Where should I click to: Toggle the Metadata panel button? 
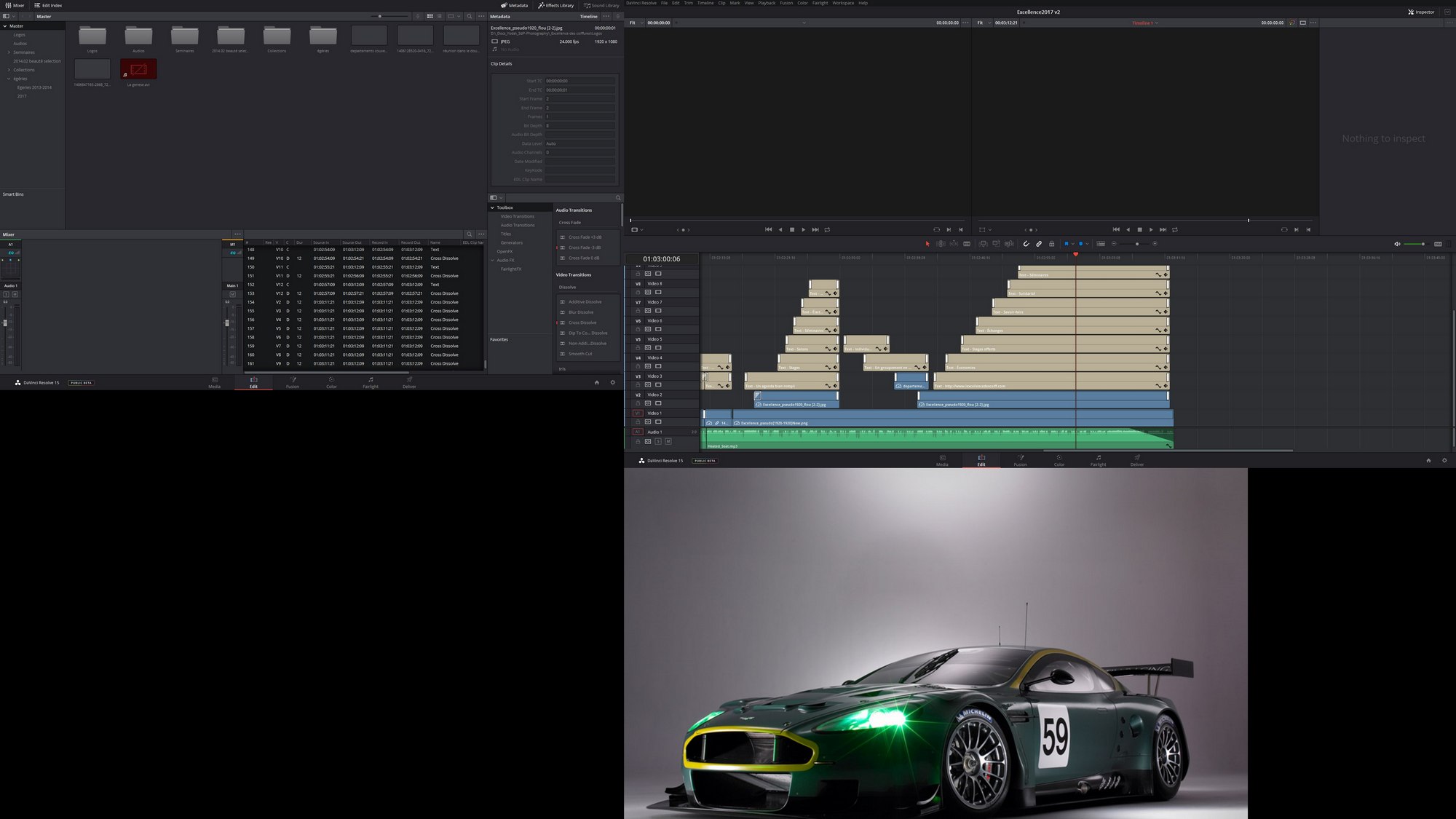(x=514, y=5)
